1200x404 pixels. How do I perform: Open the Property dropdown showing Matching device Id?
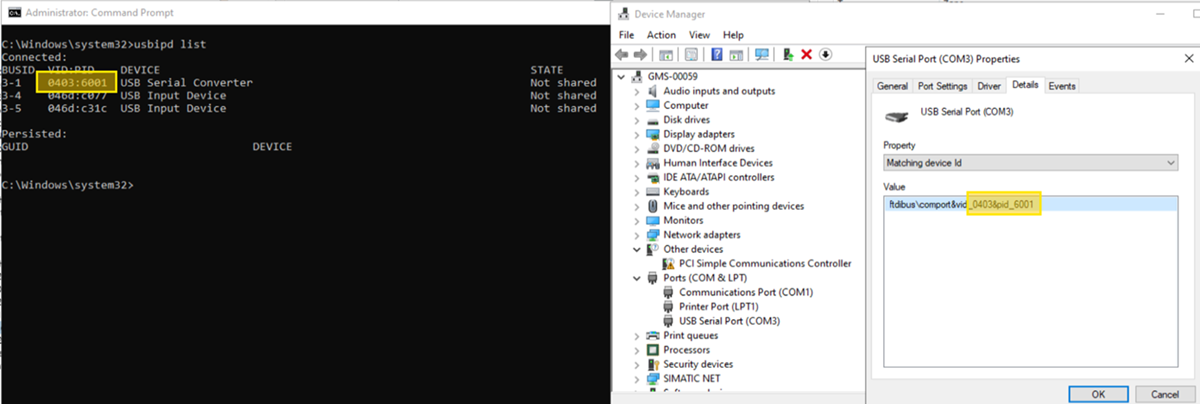point(1031,163)
